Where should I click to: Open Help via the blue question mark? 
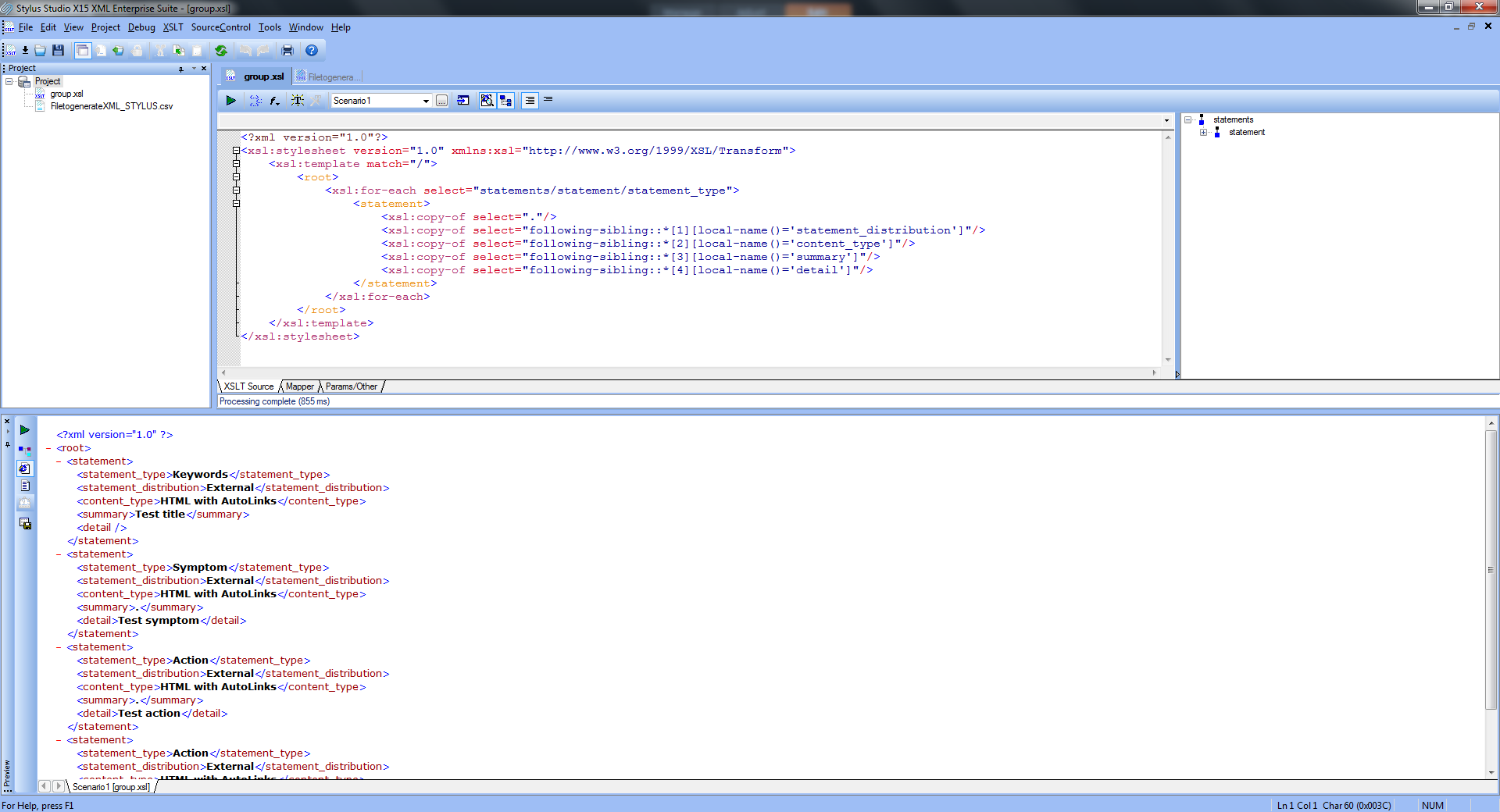pyautogui.click(x=312, y=51)
